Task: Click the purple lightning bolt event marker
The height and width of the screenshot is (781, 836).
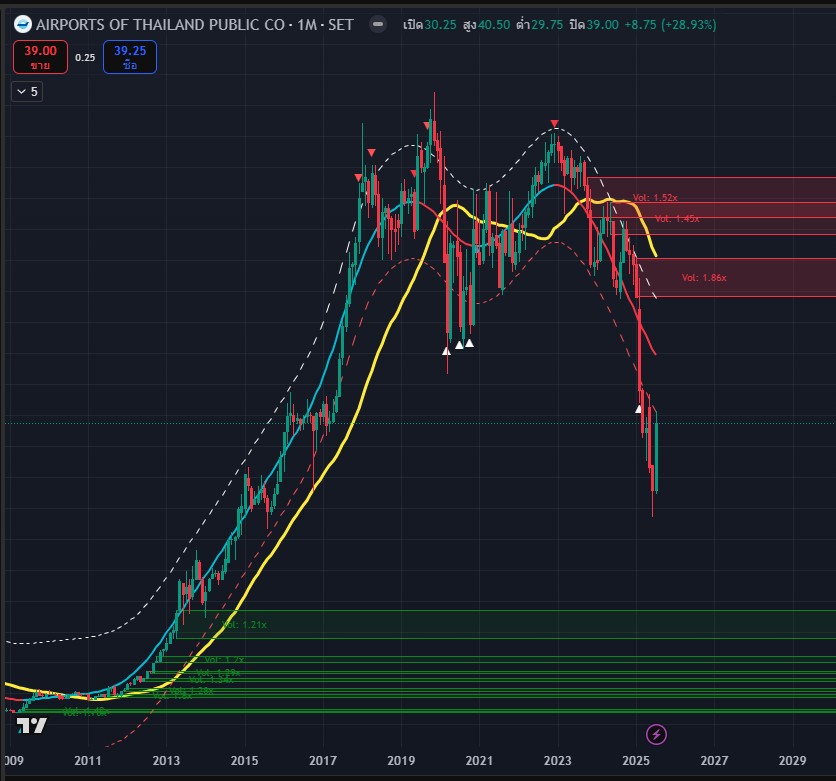Action: pos(656,735)
